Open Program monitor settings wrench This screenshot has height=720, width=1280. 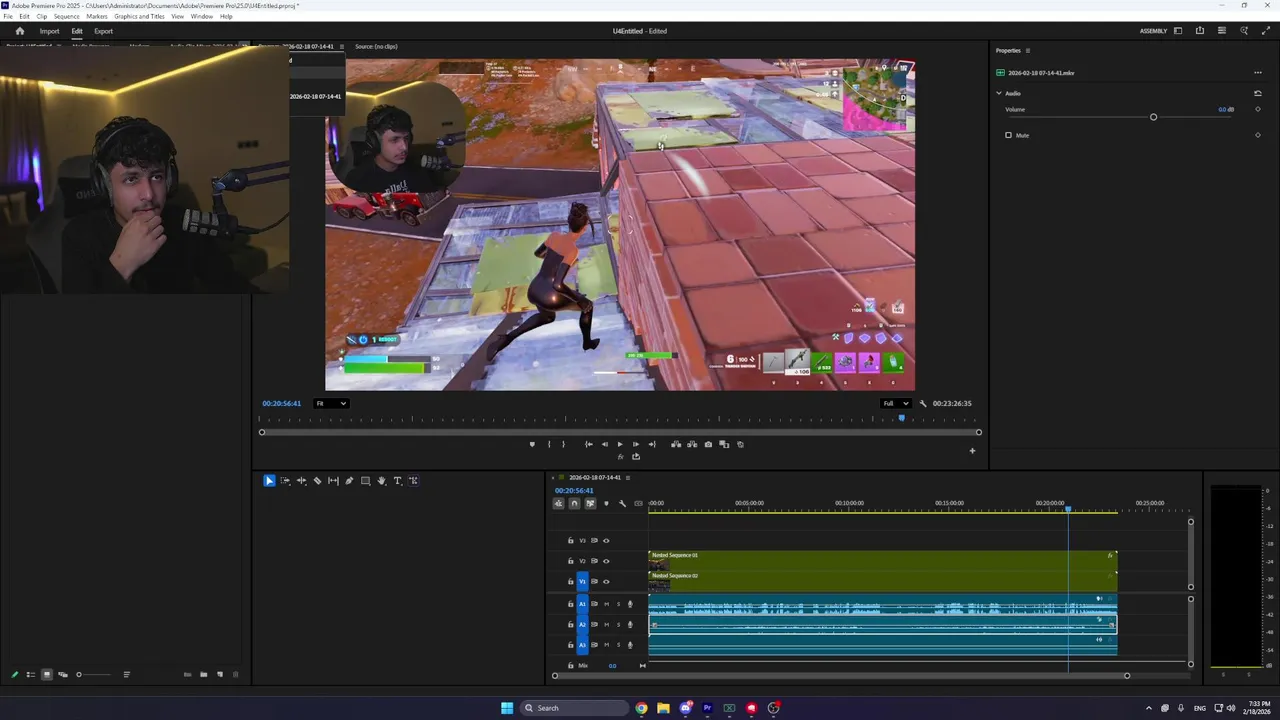pyautogui.click(x=923, y=403)
